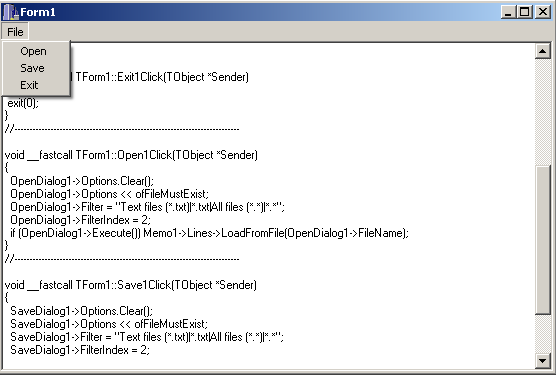556x375 pixels.
Task: Minimize the Form1 window
Action: (x=508, y=12)
